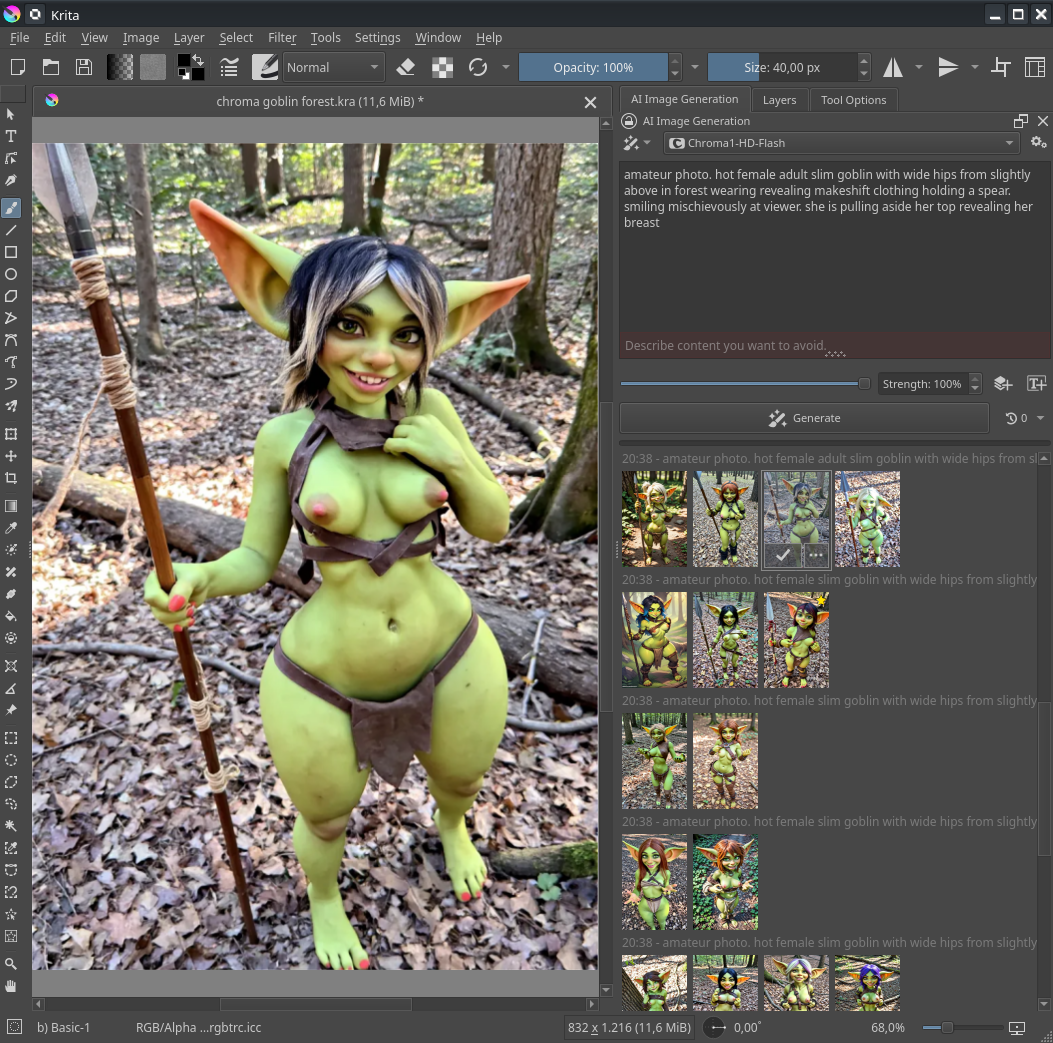Image resolution: width=1053 pixels, height=1043 pixels.
Task: Click the Opacity slider in toolbar
Action: tap(593, 67)
